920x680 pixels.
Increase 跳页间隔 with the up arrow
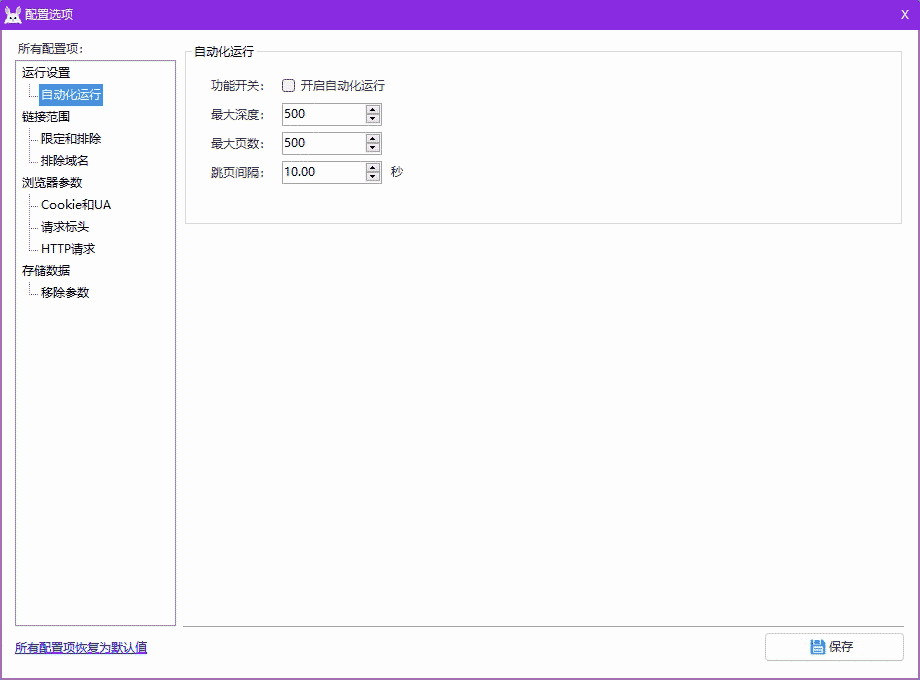(x=373, y=168)
